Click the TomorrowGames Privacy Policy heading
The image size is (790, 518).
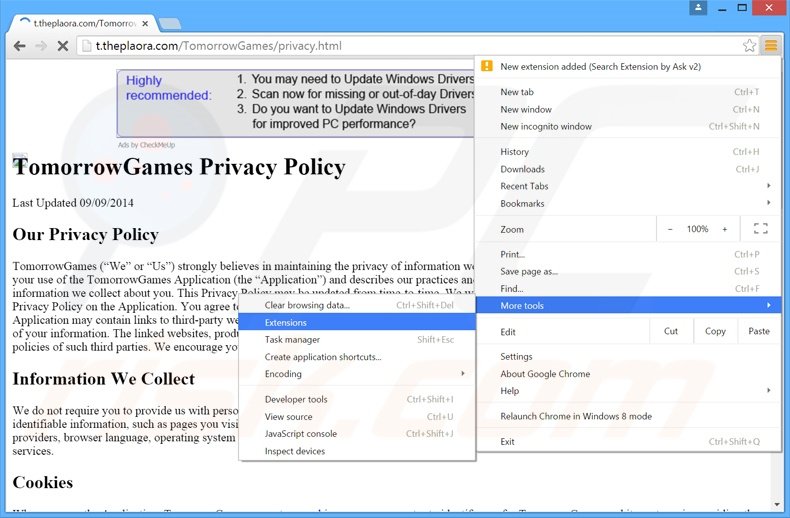[179, 167]
